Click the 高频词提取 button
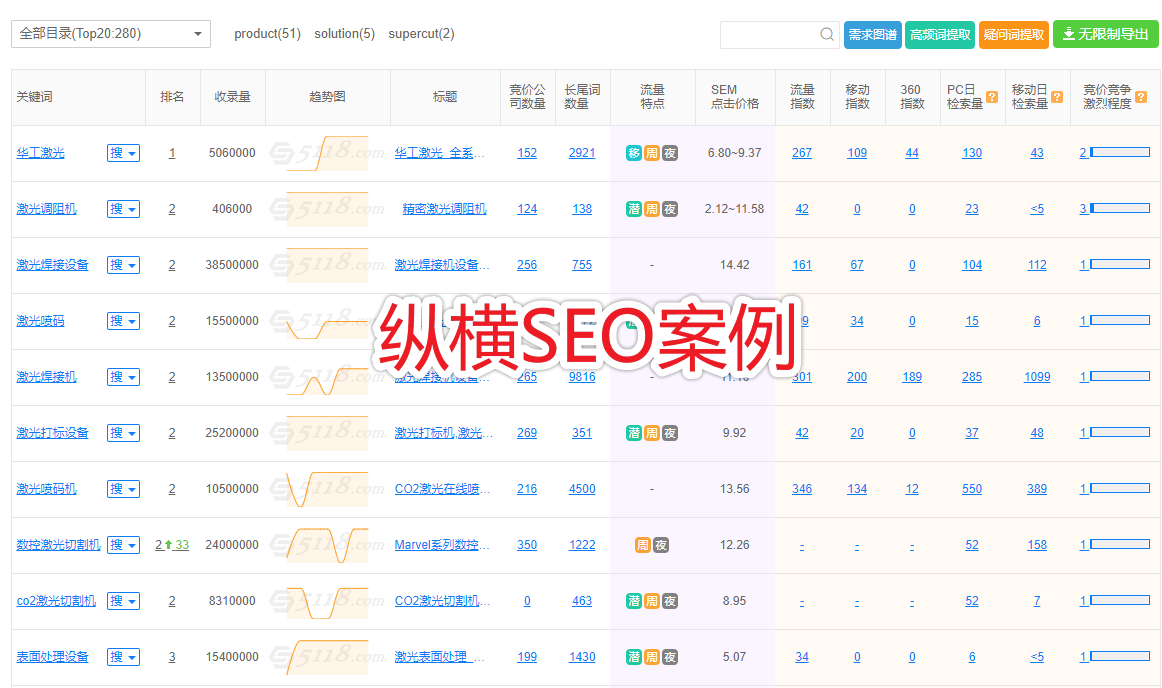The width and height of the screenshot is (1162, 688). tap(940, 33)
